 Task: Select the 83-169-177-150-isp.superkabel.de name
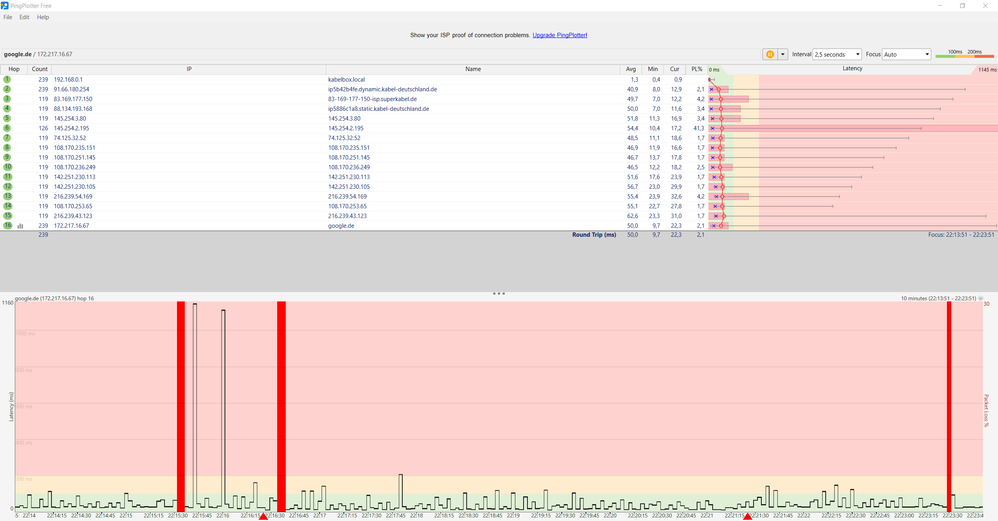(372, 99)
